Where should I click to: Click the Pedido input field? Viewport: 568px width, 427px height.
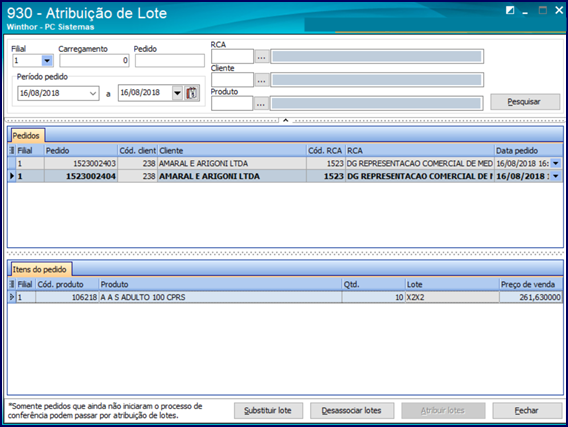pos(170,60)
